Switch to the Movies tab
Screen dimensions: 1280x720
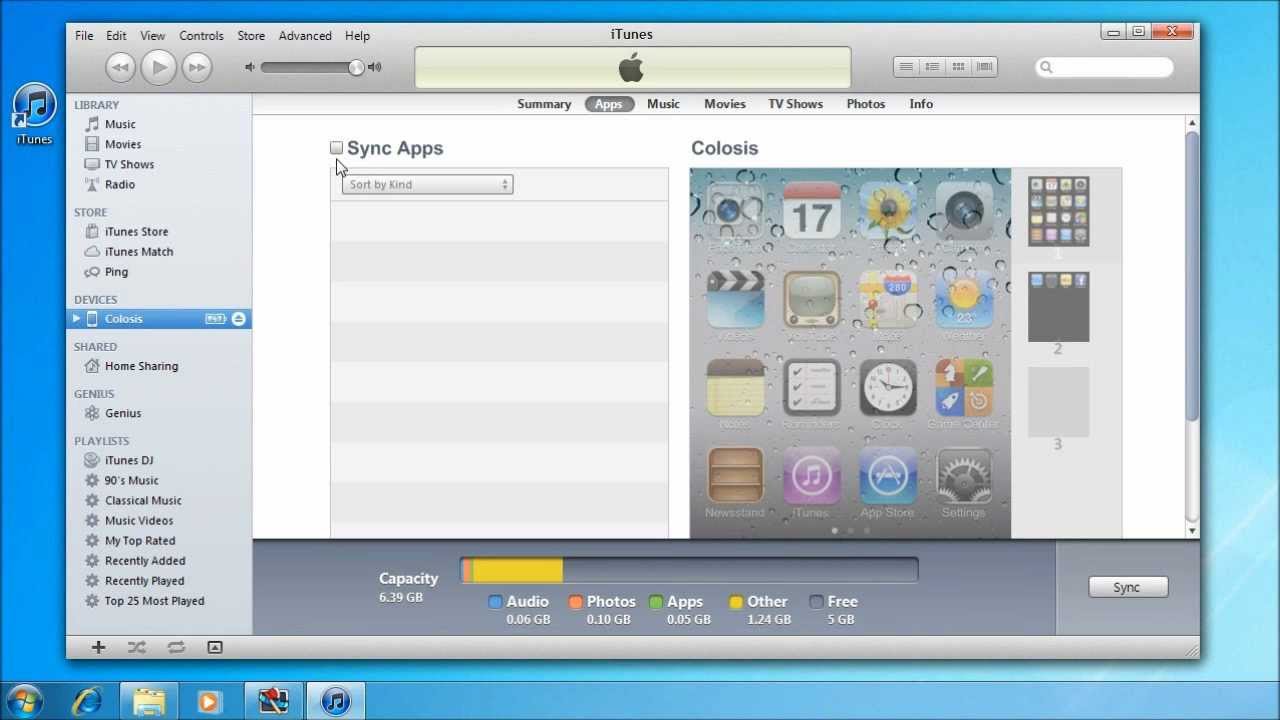[725, 104]
